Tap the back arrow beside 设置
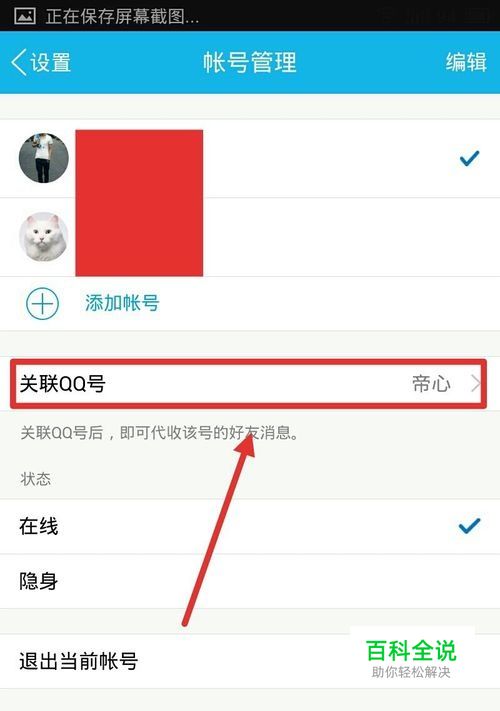Viewport: 500px width, 711px height. (x=19, y=62)
